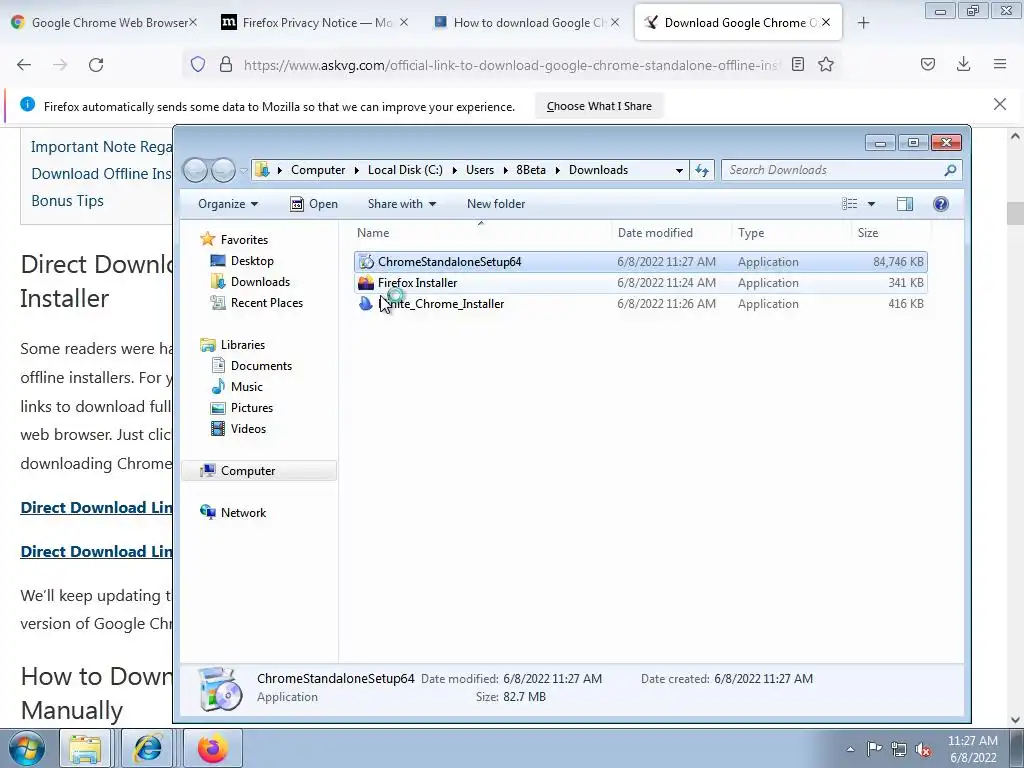The width and height of the screenshot is (1024, 768).
Task: Open the Bonus Tips link
Action: pyautogui.click(x=67, y=201)
